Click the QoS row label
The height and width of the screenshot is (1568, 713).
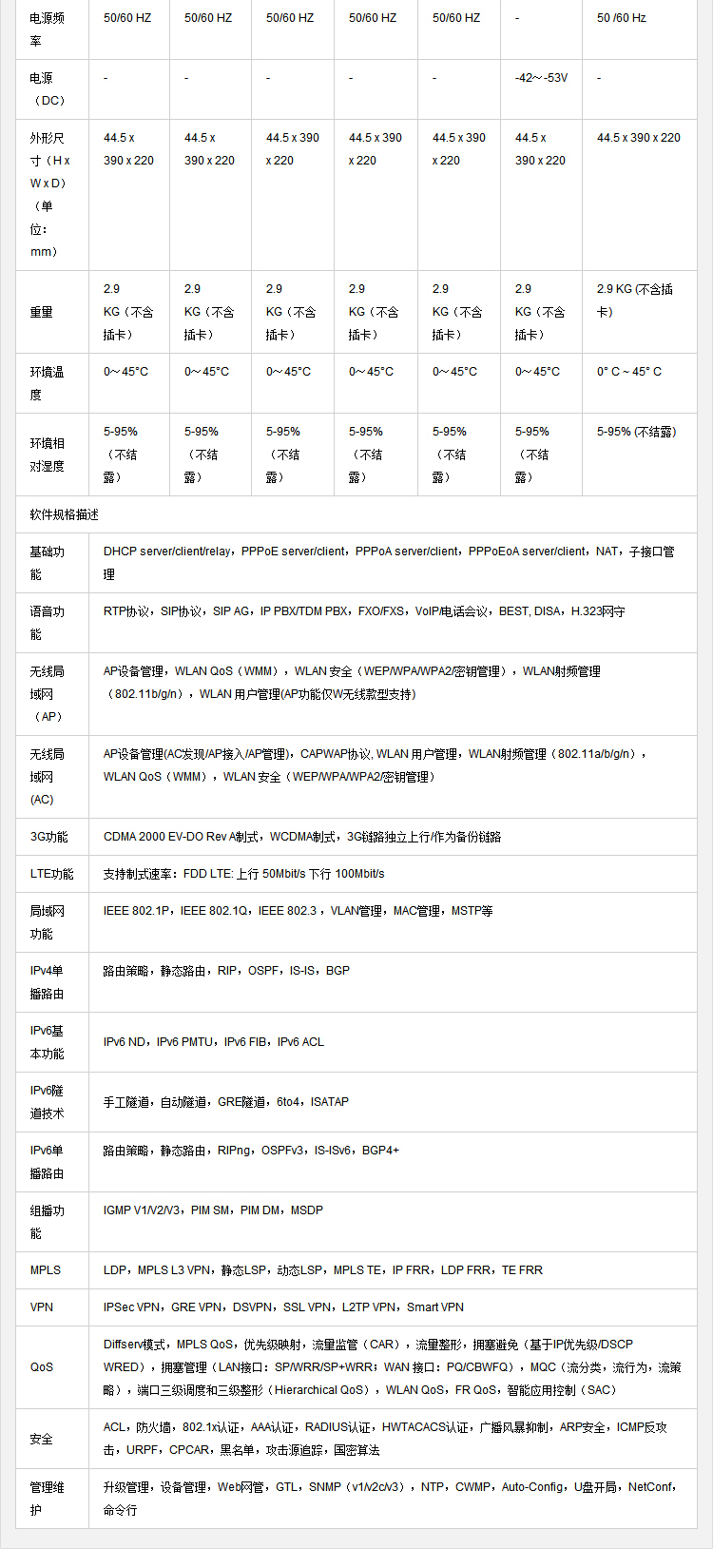[42, 1367]
